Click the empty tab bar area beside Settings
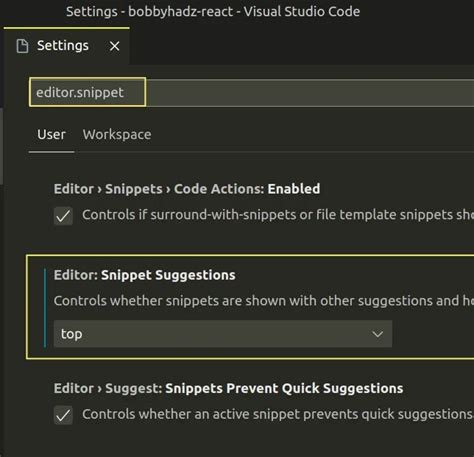Viewport: 474px width, 457px height. pos(302,46)
